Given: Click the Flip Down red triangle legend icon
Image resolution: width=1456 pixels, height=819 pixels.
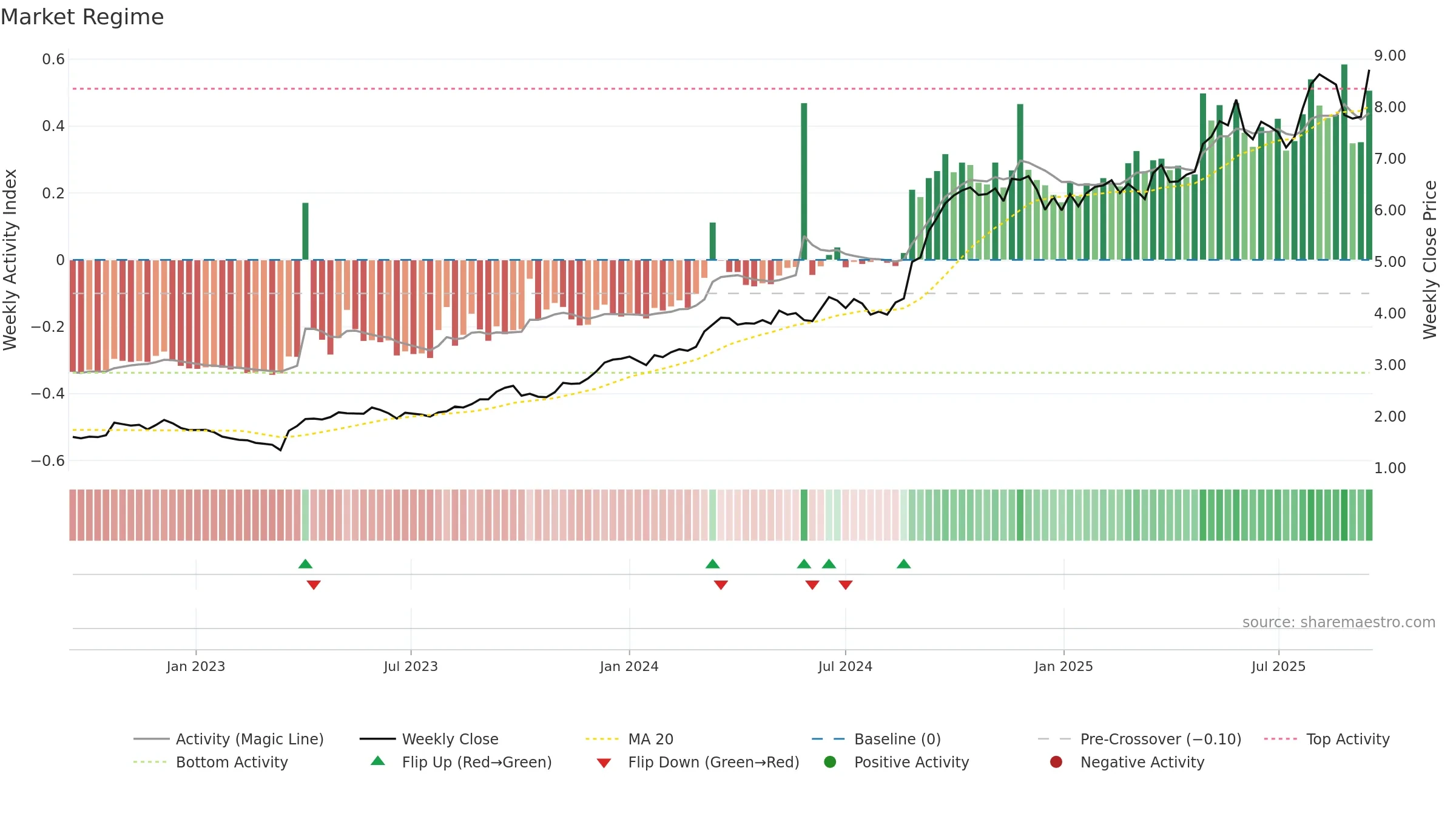Looking at the screenshot, I should (x=604, y=763).
